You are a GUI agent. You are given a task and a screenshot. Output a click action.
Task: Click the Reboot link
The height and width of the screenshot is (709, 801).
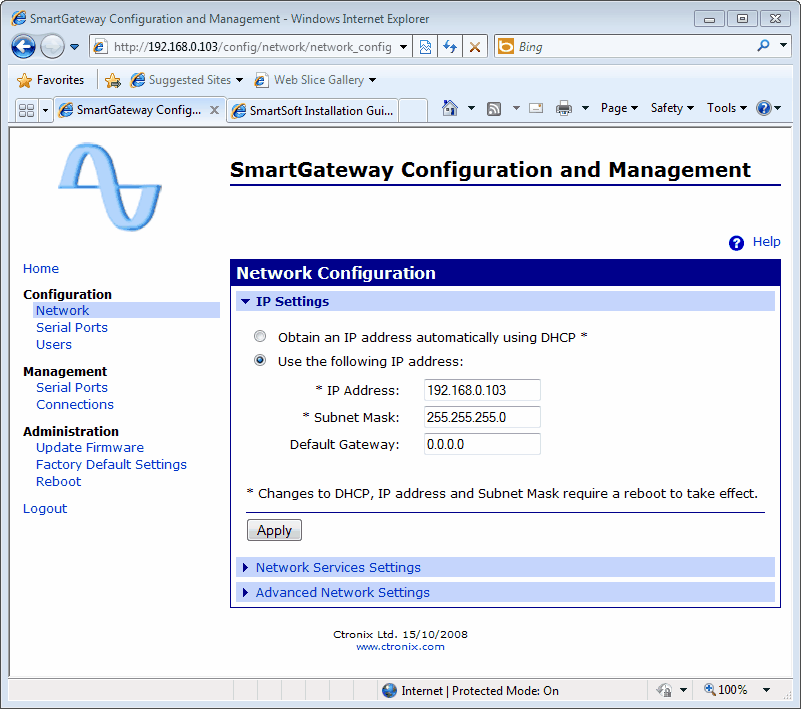tap(58, 482)
